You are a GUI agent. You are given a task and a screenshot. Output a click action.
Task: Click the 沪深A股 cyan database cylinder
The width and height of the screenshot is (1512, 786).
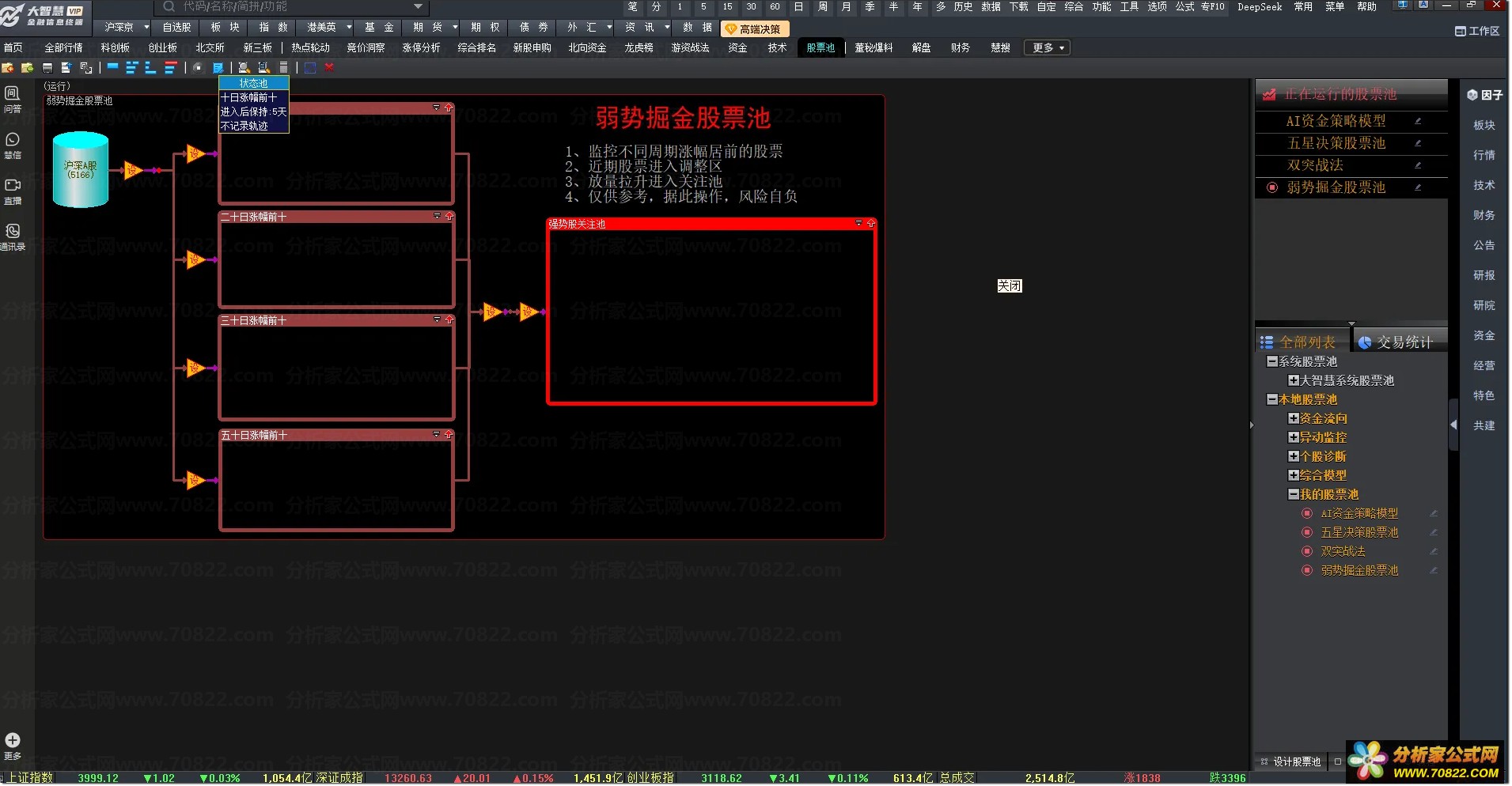pyautogui.click(x=80, y=170)
